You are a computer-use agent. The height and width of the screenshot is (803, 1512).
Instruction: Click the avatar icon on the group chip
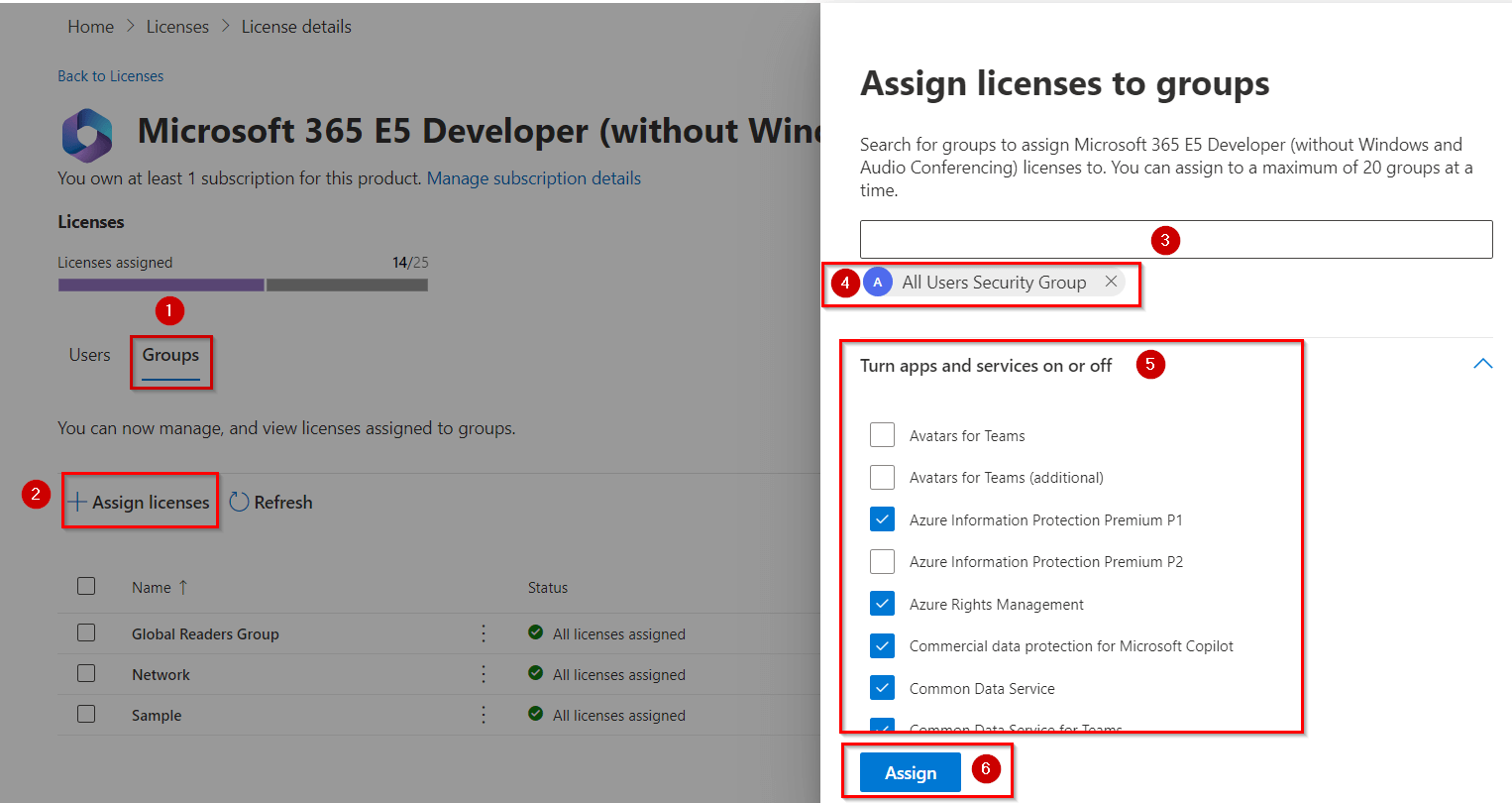tap(878, 282)
